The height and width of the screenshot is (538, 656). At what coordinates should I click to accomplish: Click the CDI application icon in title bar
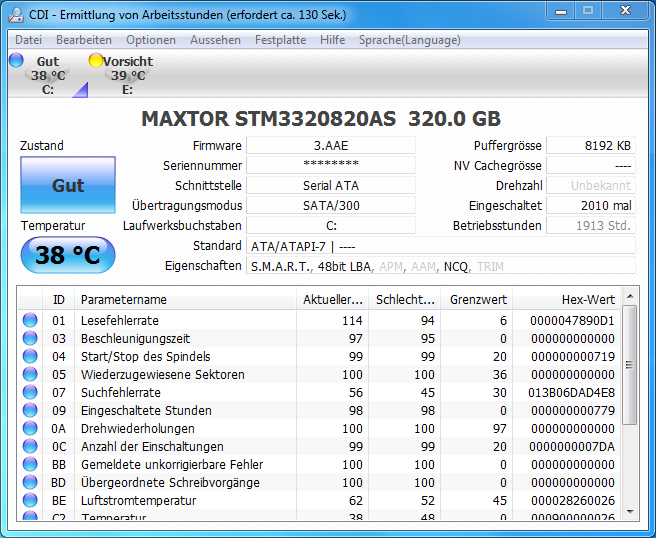[x=16, y=15]
